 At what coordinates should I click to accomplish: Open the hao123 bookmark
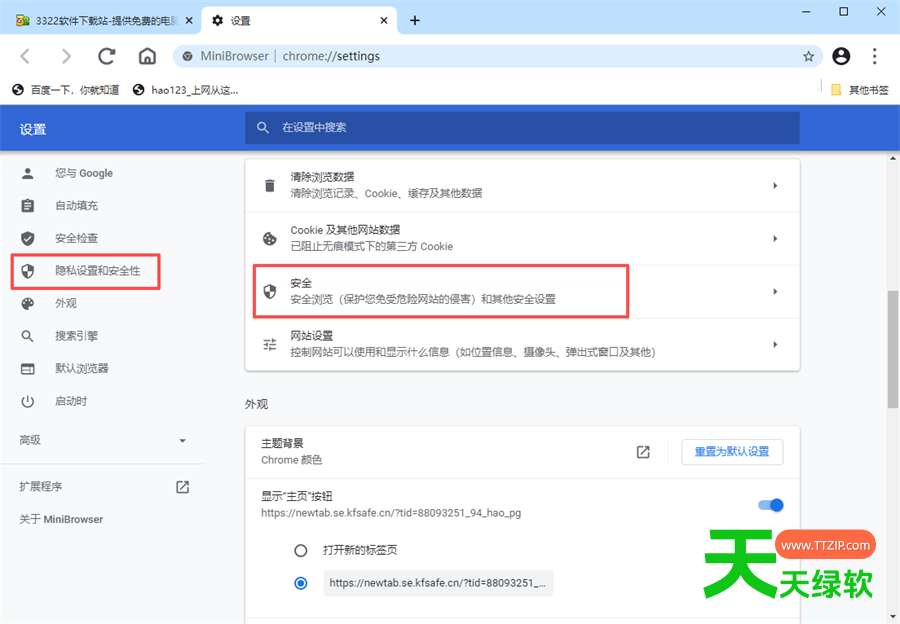coord(185,90)
